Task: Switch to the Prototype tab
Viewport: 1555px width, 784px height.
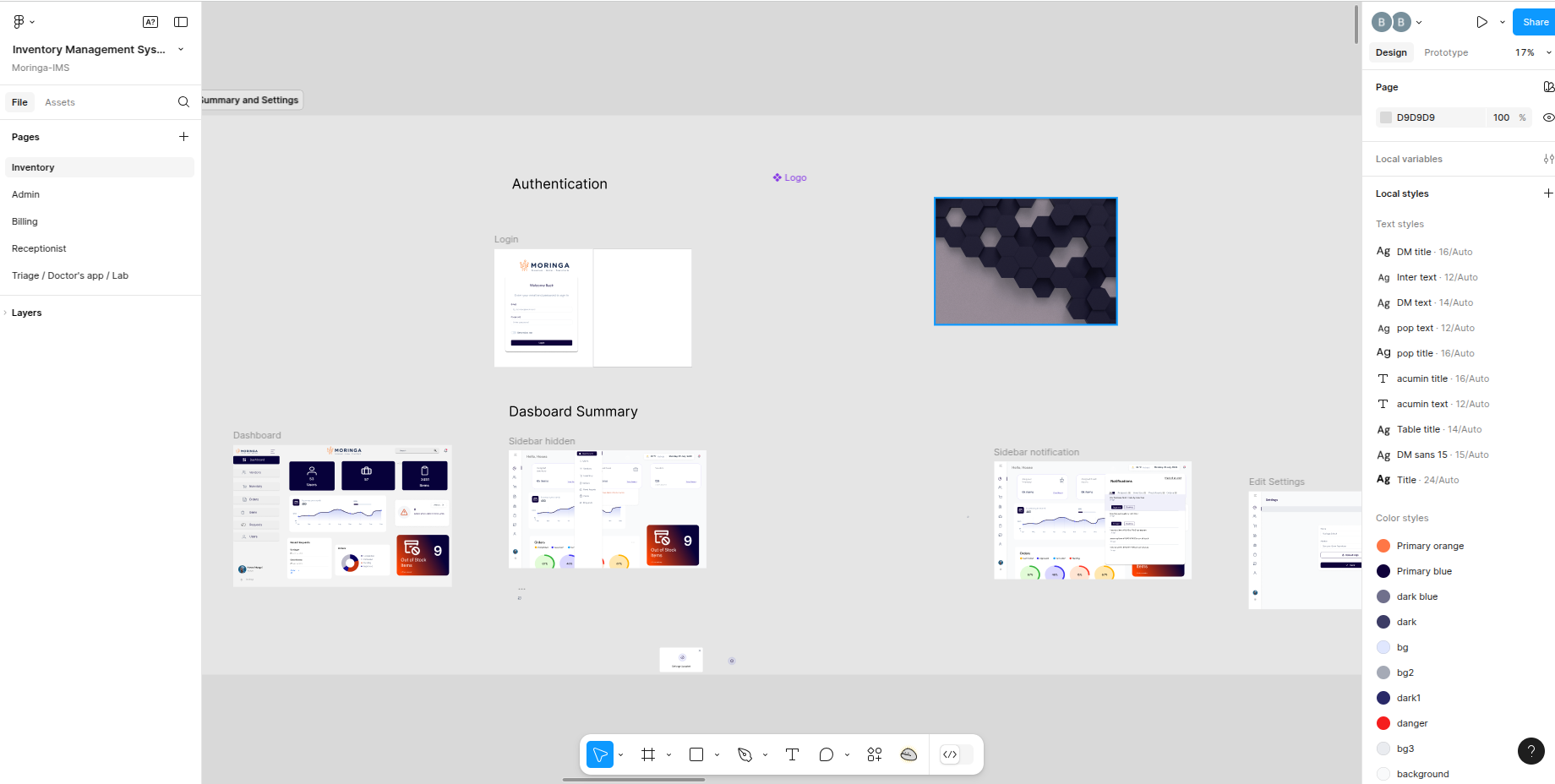Action: coord(1446,52)
